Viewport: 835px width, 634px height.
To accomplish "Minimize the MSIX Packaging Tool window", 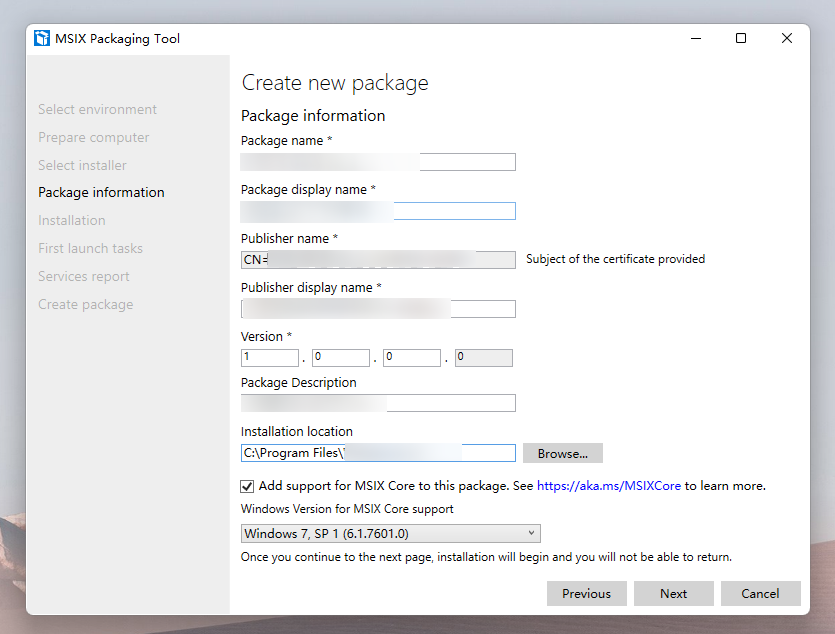I will (x=695, y=38).
